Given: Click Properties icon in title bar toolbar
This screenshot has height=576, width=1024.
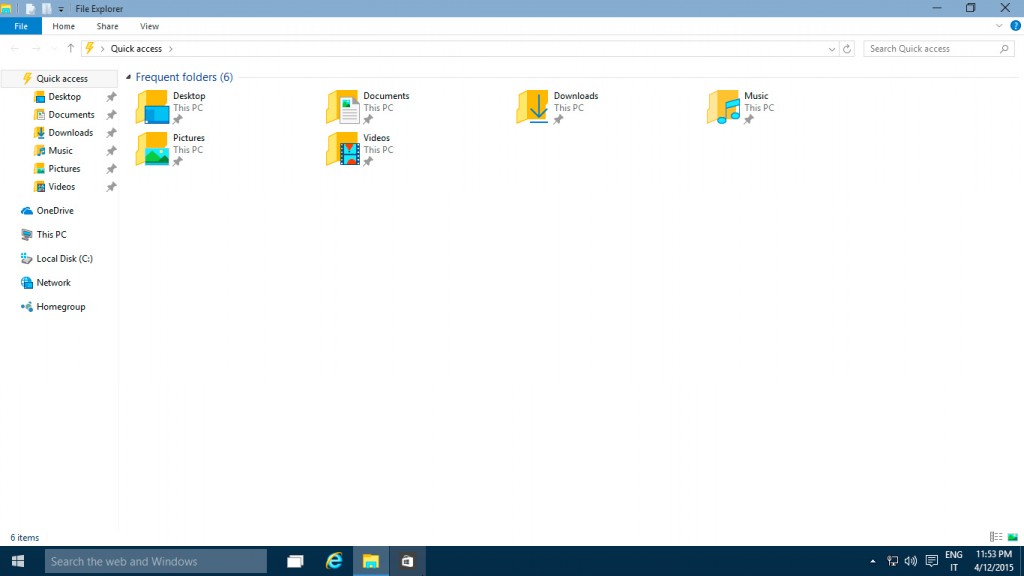Looking at the screenshot, I should [x=31, y=9].
